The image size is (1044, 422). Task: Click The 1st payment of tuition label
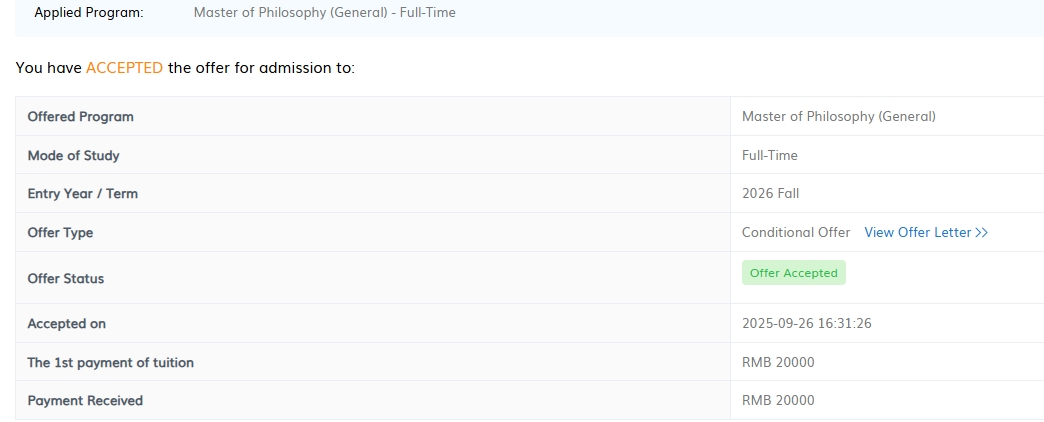(x=110, y=362)
